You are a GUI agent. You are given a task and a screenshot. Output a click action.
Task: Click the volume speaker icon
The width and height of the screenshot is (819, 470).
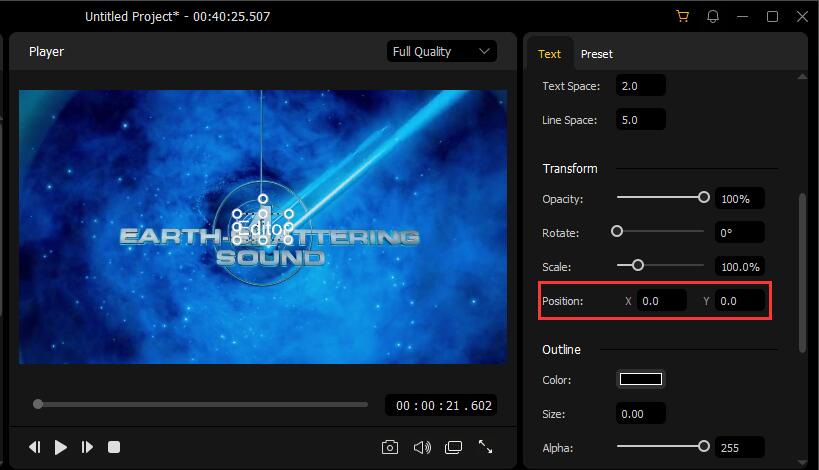click(x=422, y=447)
